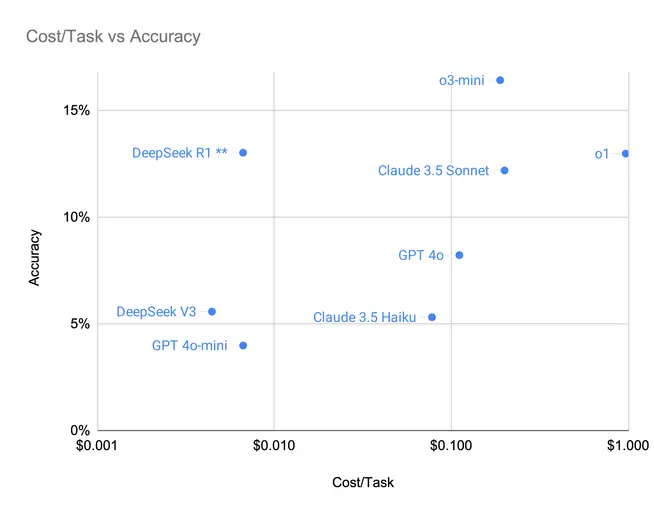This screenshot has height=516, width=654.
Task: Select the $1.000 x-axis tick label
Action: pos(628,446)
